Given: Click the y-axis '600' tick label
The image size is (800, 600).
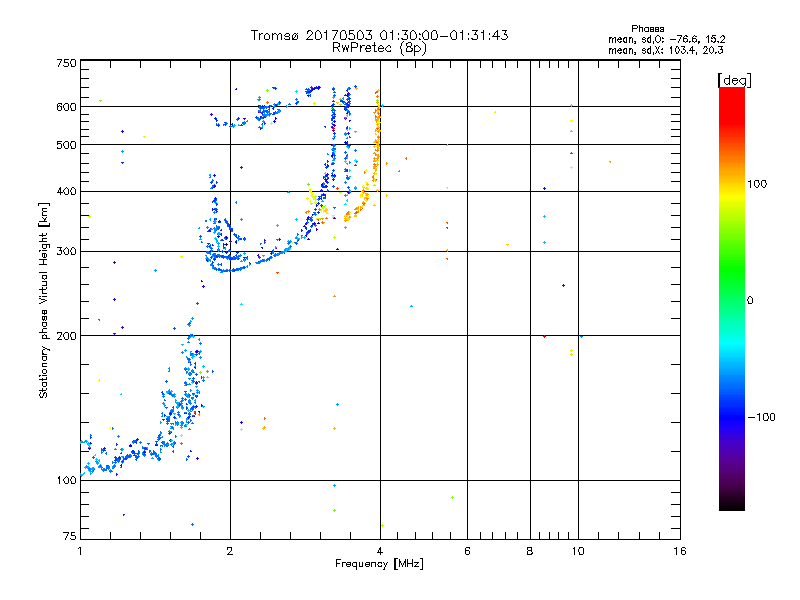Looking at the screenshot, I should tap(66, 107).
